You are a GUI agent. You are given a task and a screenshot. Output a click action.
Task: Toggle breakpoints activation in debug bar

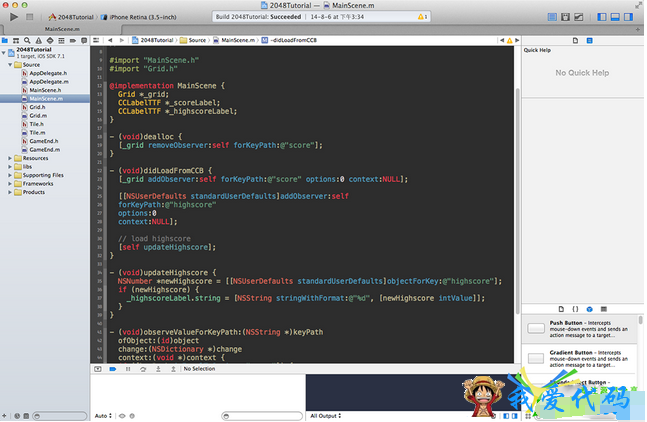point(113,369)
